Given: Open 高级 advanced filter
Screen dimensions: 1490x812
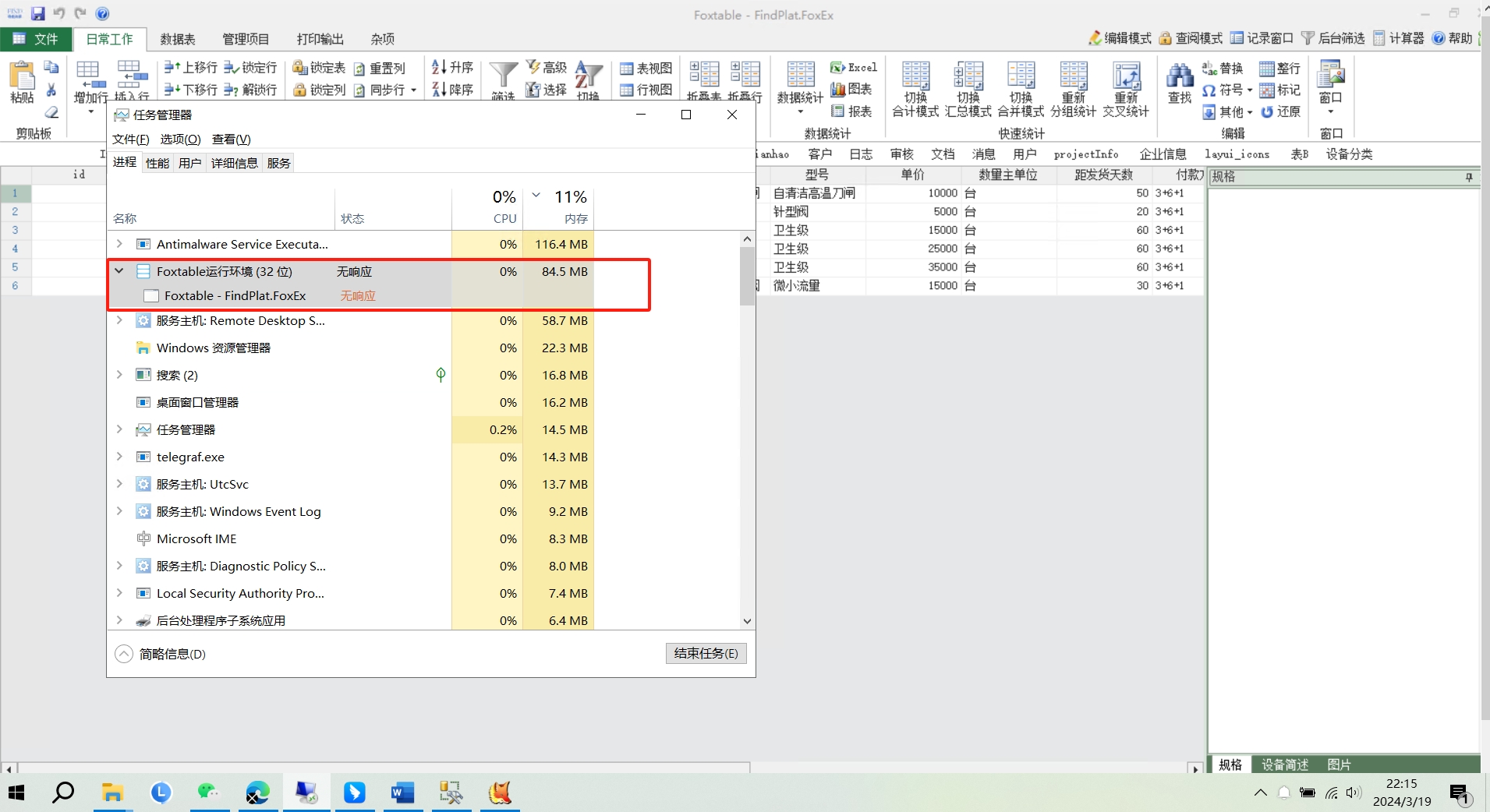Looking at the screenshot, I should (x=547, y=68).
